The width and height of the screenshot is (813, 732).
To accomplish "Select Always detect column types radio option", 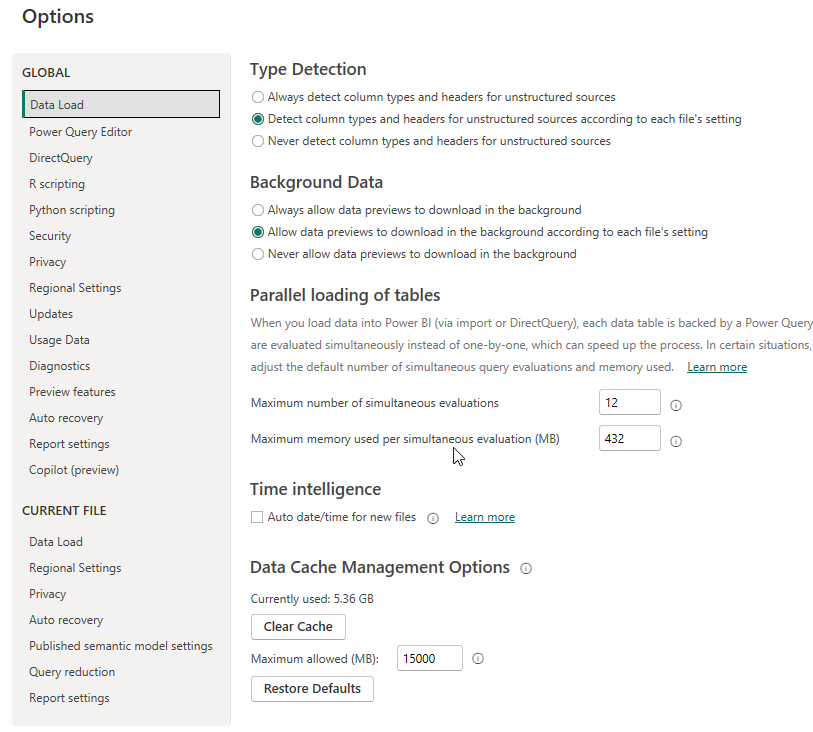I will (x=258, y=97).
